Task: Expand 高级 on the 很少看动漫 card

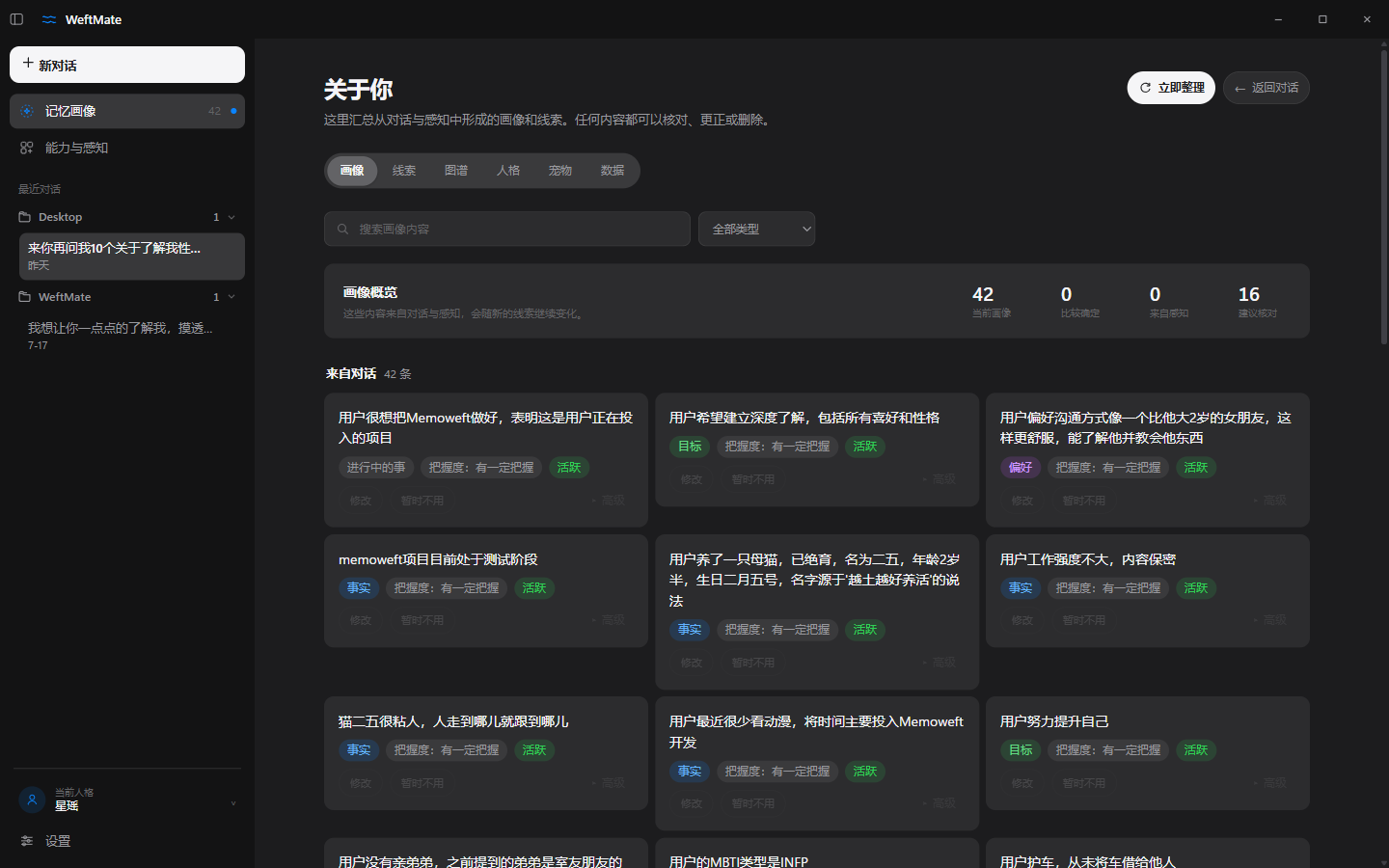Action: 940,803
